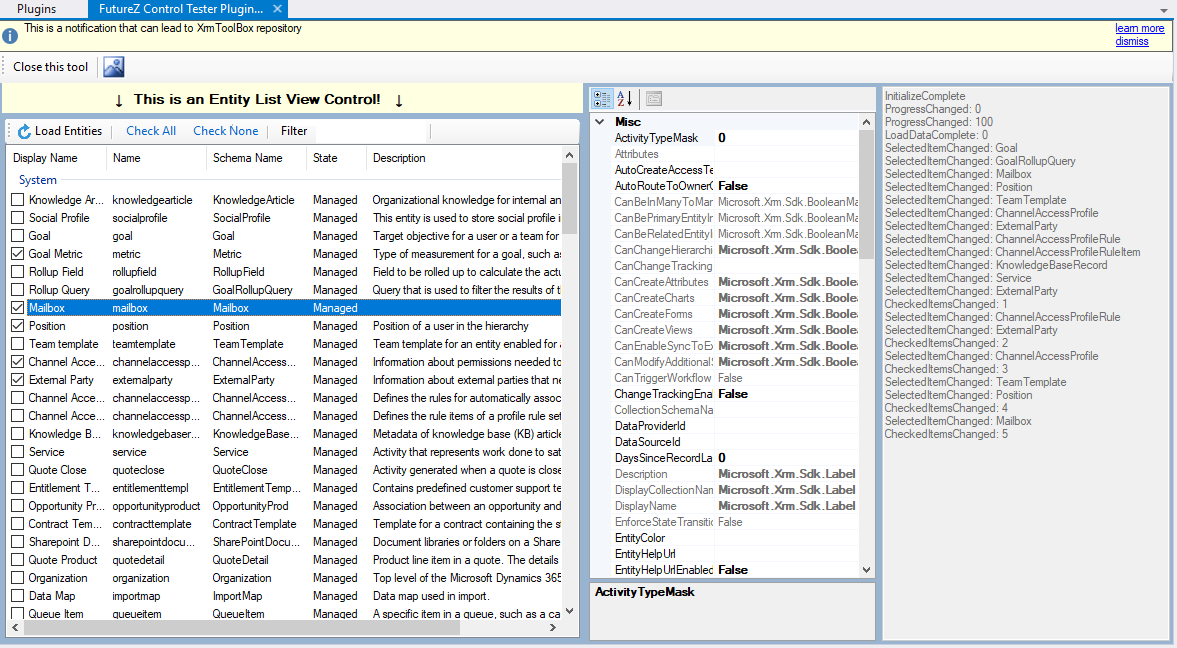The image size is (1177, 648).
Task: Collapse the System group header
Action: pos(38,180)
